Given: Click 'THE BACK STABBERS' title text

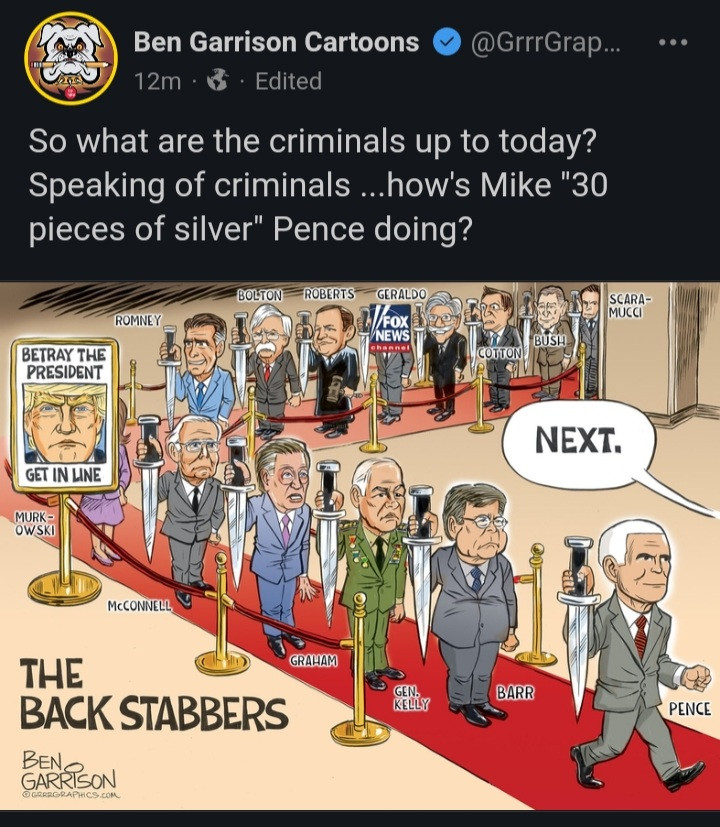Looking at the screenshot, I should click(153, 694).
